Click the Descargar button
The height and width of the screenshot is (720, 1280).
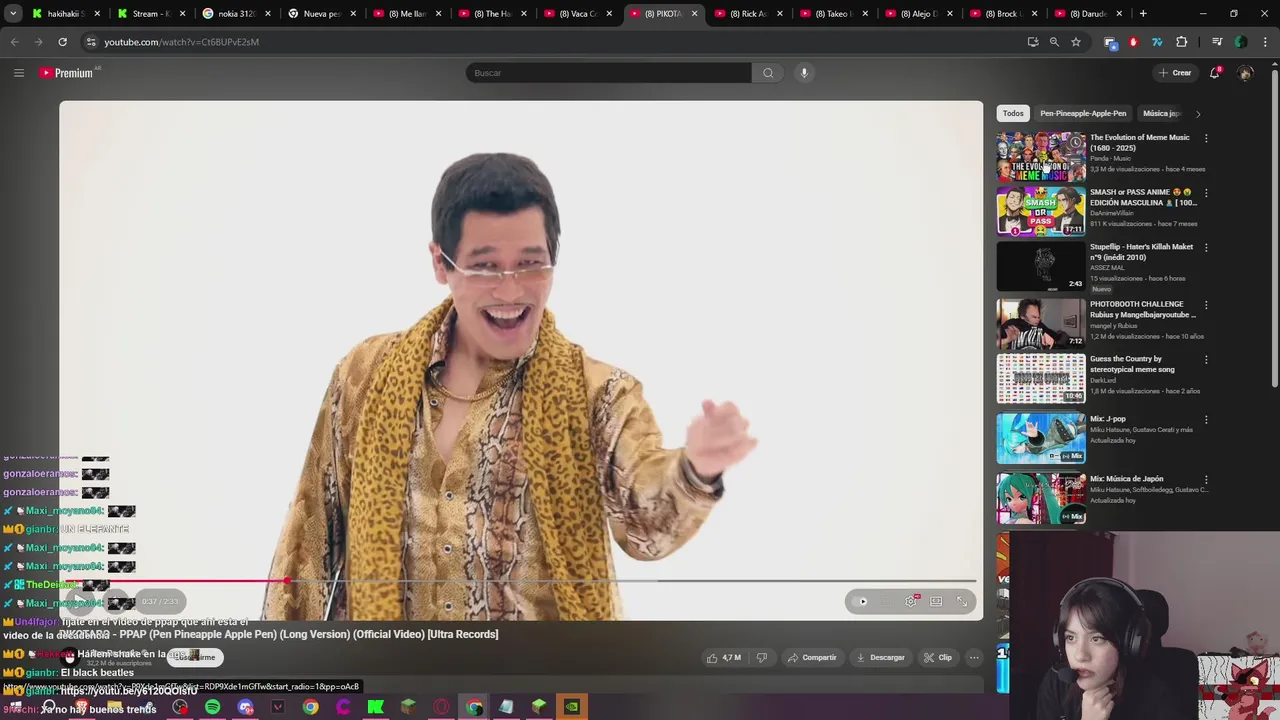[880, 657]
